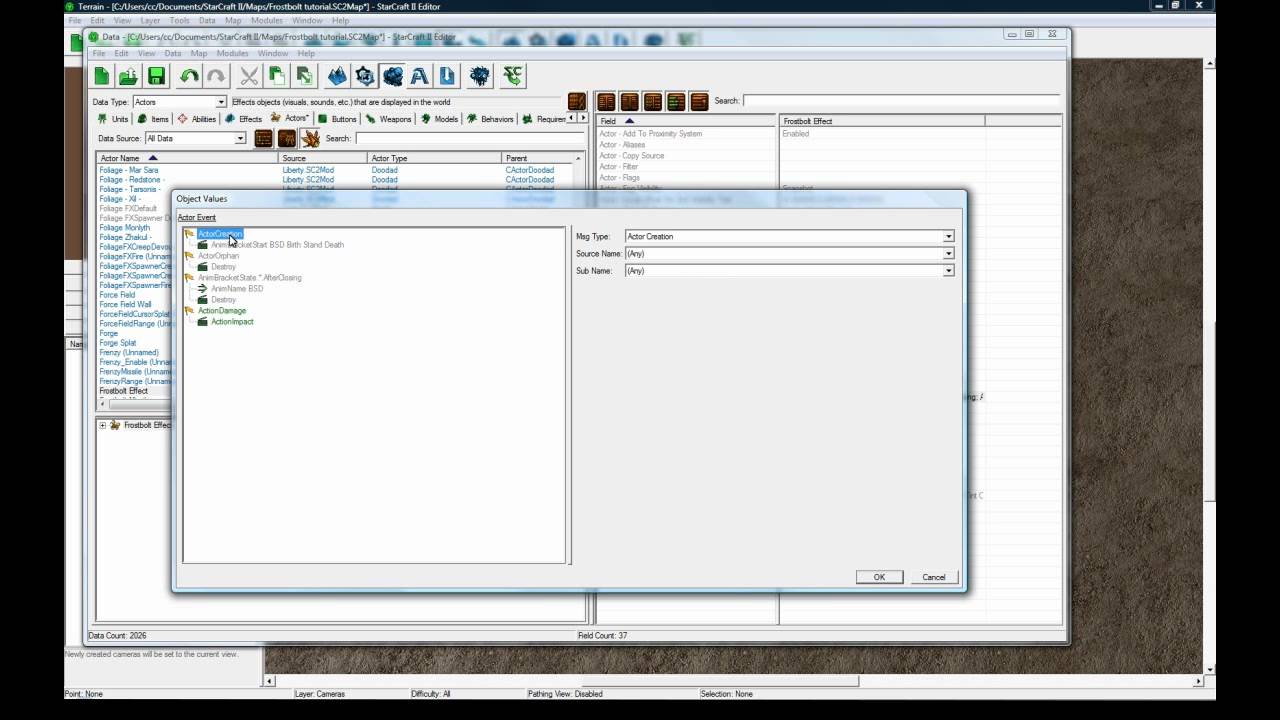Open the Trigger editor gear icon

point(365,76)
